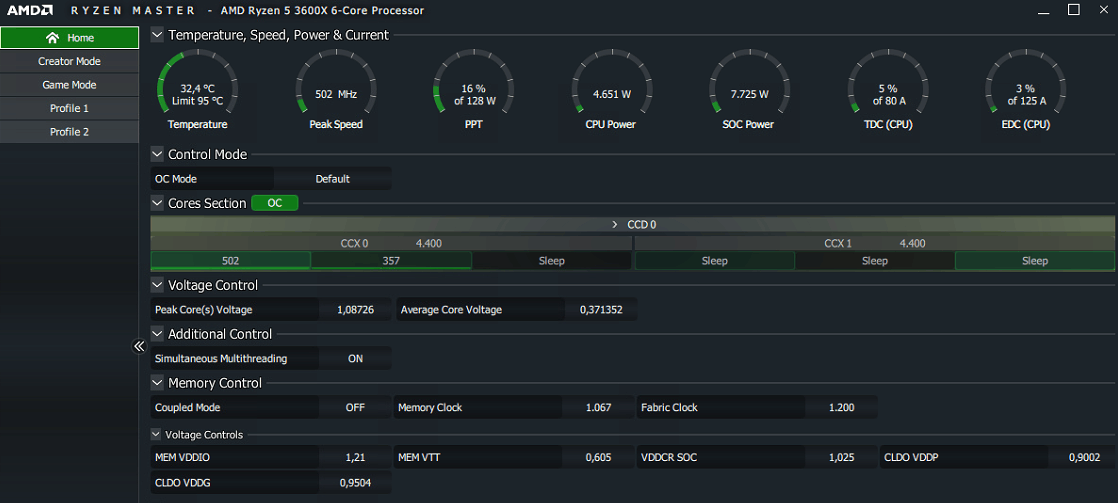Open the Creator Mode tab

(x=69, y=61)
